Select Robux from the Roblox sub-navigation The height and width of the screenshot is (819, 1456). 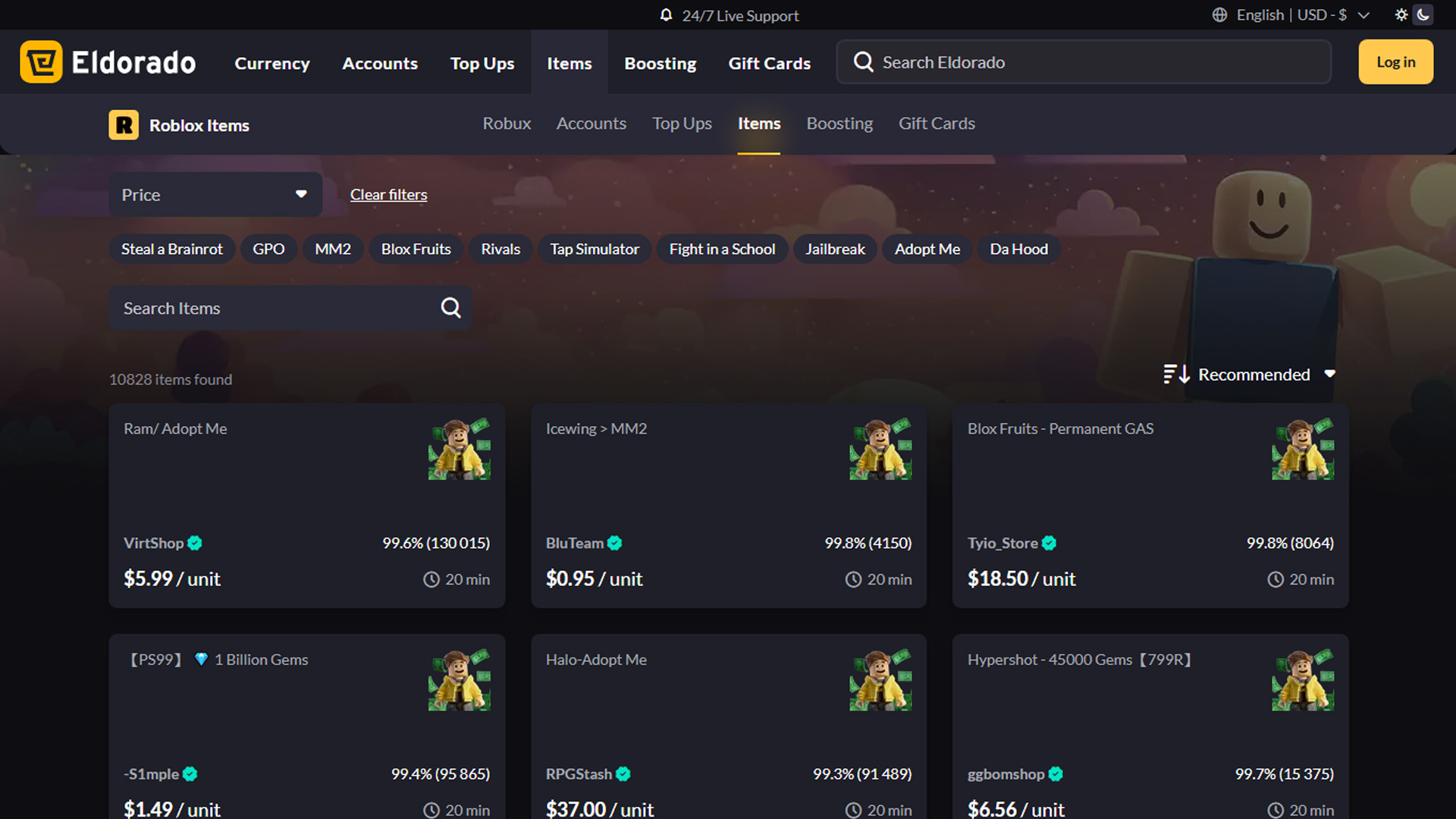pyautogui.click(x=506, y=124)
